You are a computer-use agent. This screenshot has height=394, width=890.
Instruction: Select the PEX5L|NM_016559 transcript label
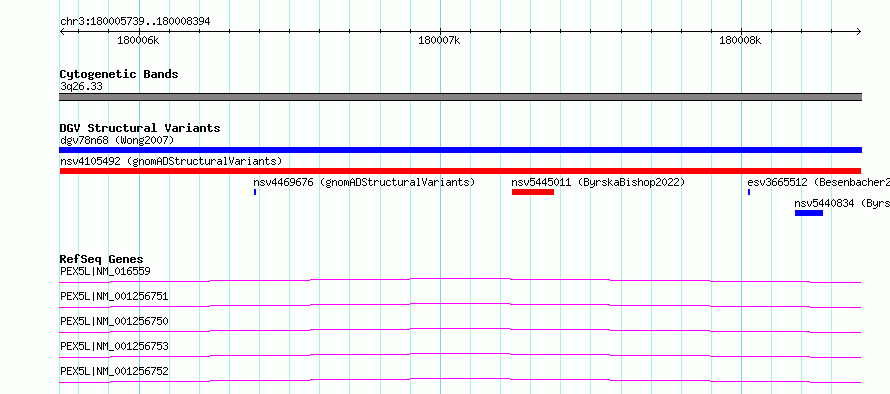click(x=105, y=271)
